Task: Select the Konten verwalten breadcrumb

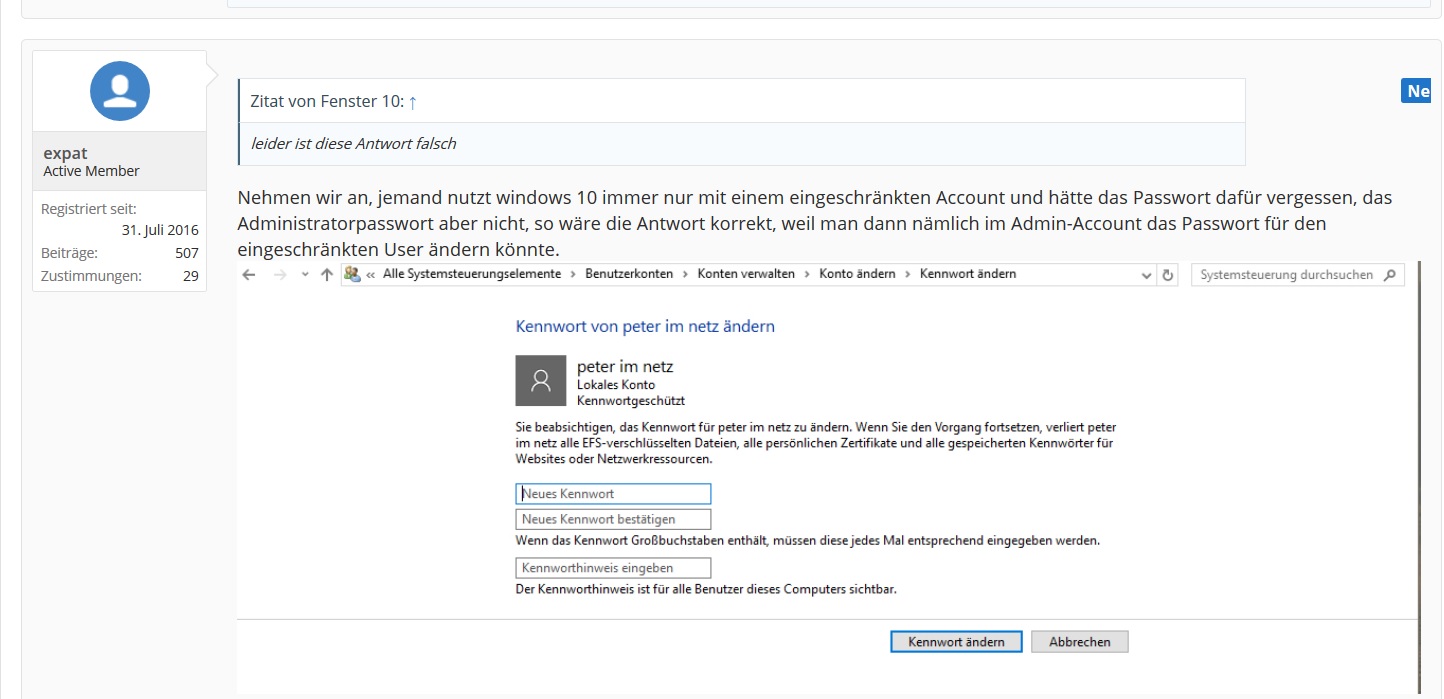Action: pos(746,274)
